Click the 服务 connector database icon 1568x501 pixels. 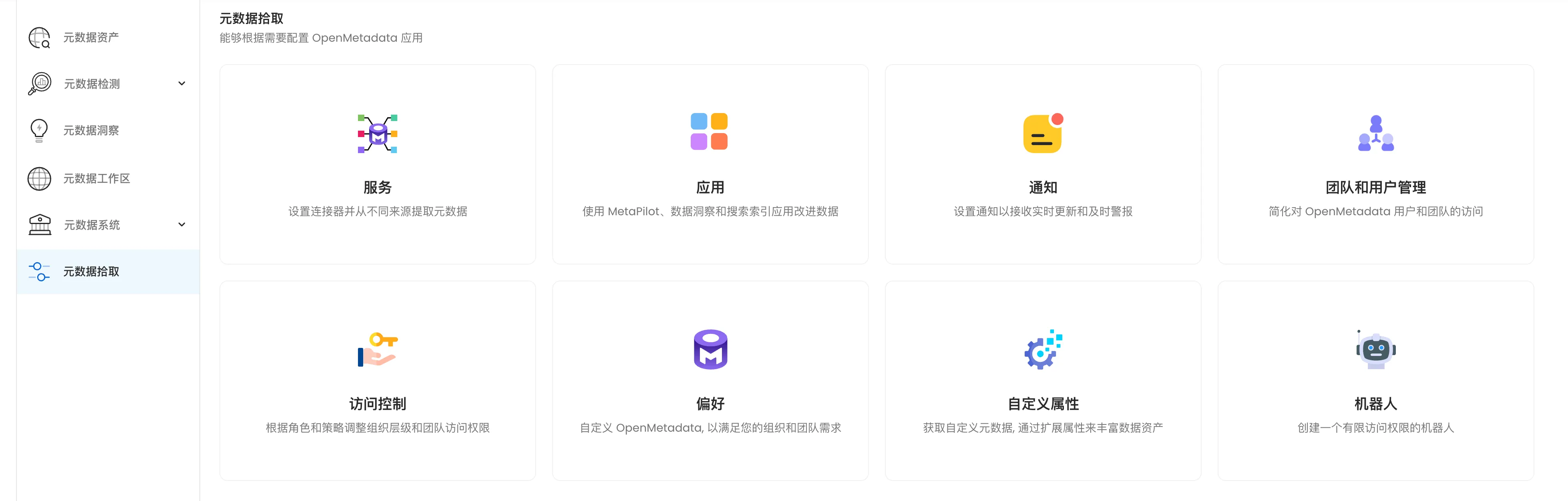click(378, 133)
